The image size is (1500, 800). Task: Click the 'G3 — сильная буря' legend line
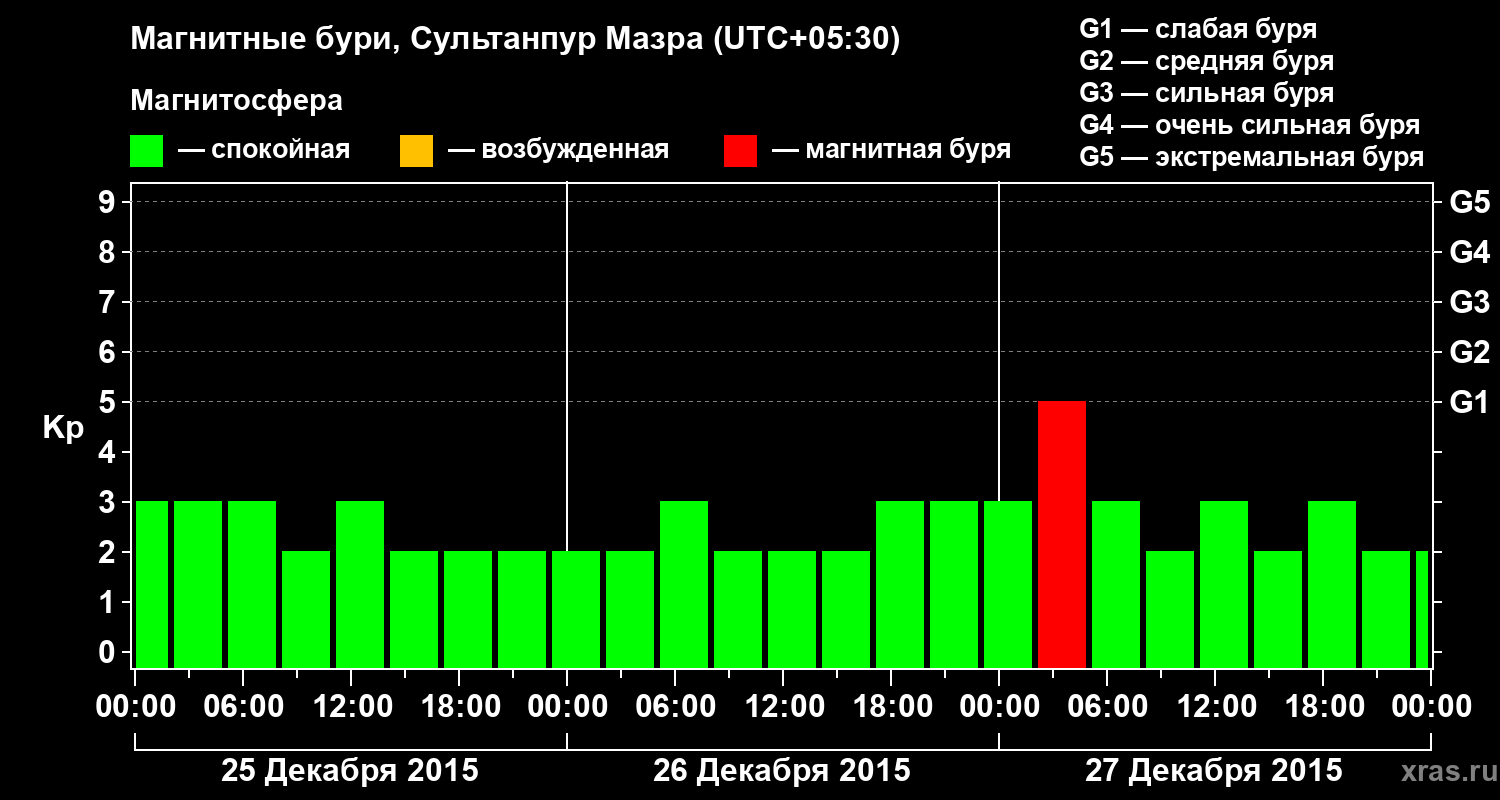(x=1207, y=93)
